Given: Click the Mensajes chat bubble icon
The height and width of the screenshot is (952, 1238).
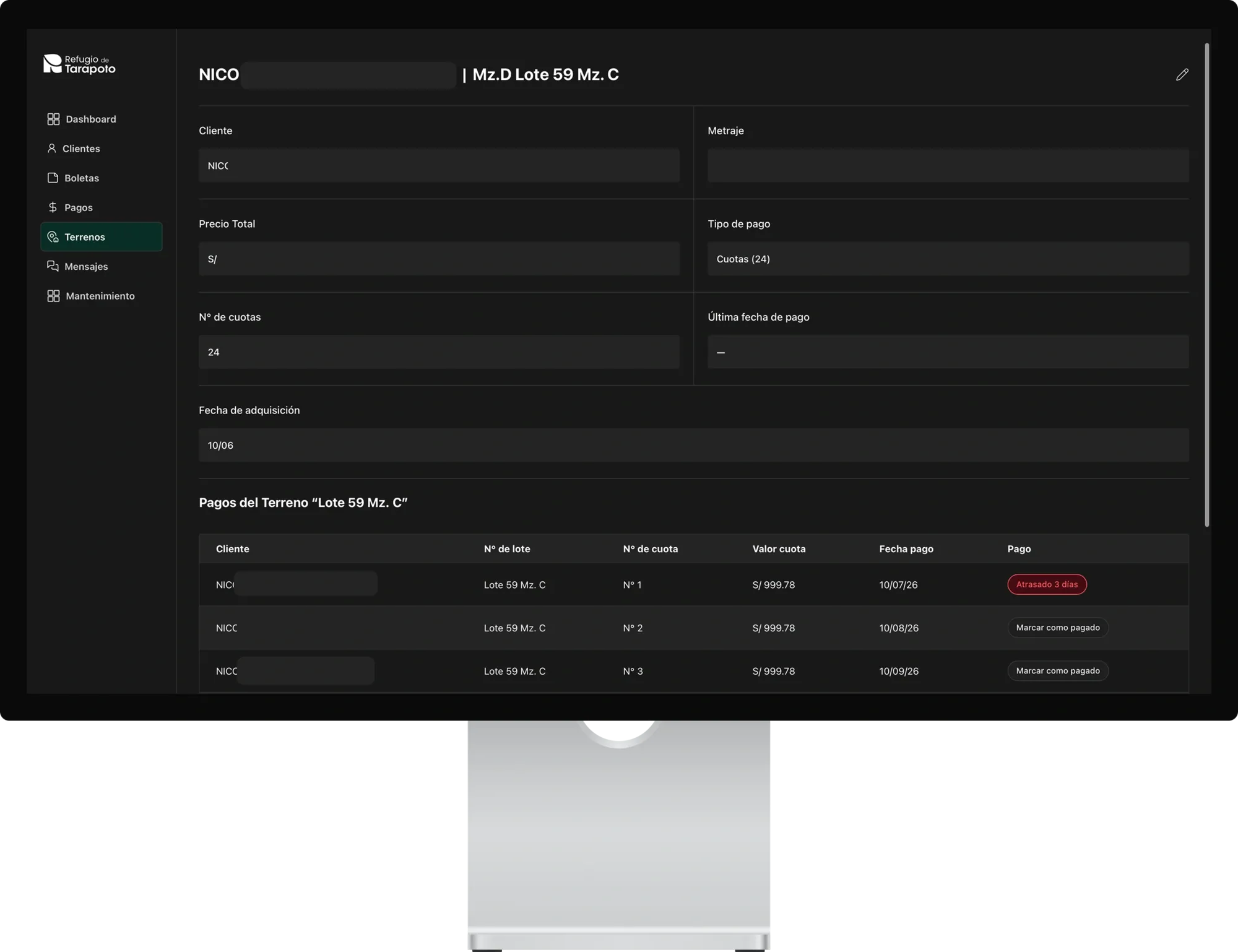Looking at the screenshot, I should (53, 266).
